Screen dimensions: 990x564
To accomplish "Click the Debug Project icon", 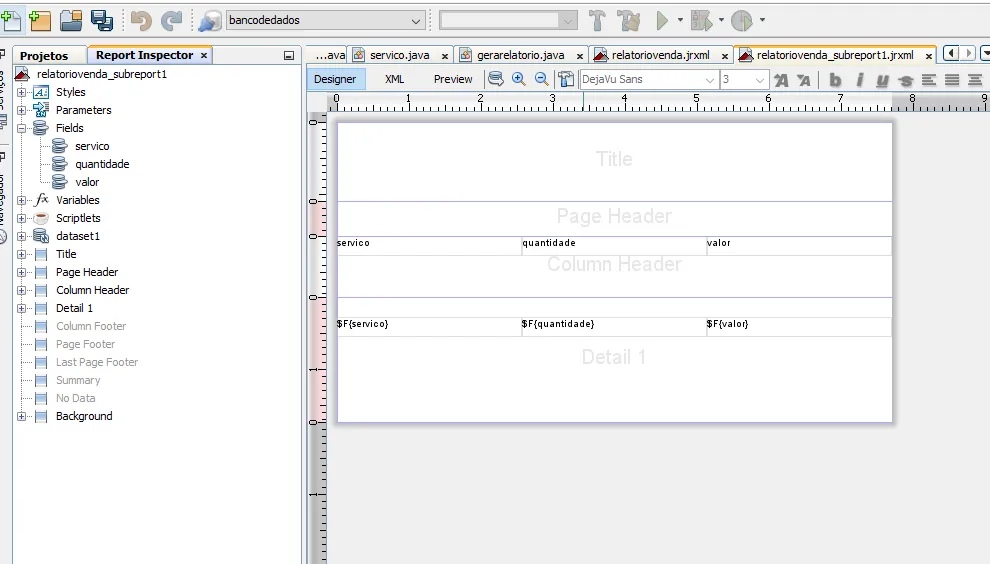I will (701, 20).
